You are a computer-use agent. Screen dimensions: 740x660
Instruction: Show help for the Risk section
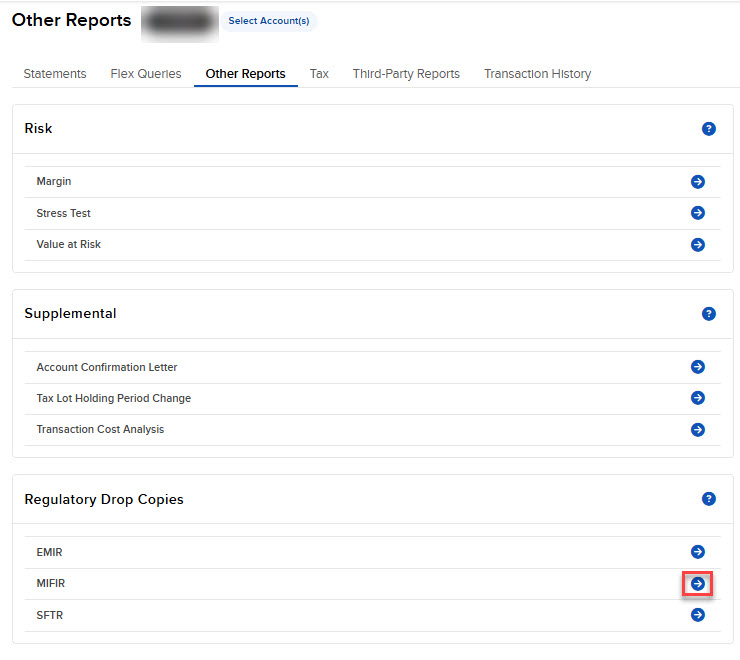pos(708,129)
